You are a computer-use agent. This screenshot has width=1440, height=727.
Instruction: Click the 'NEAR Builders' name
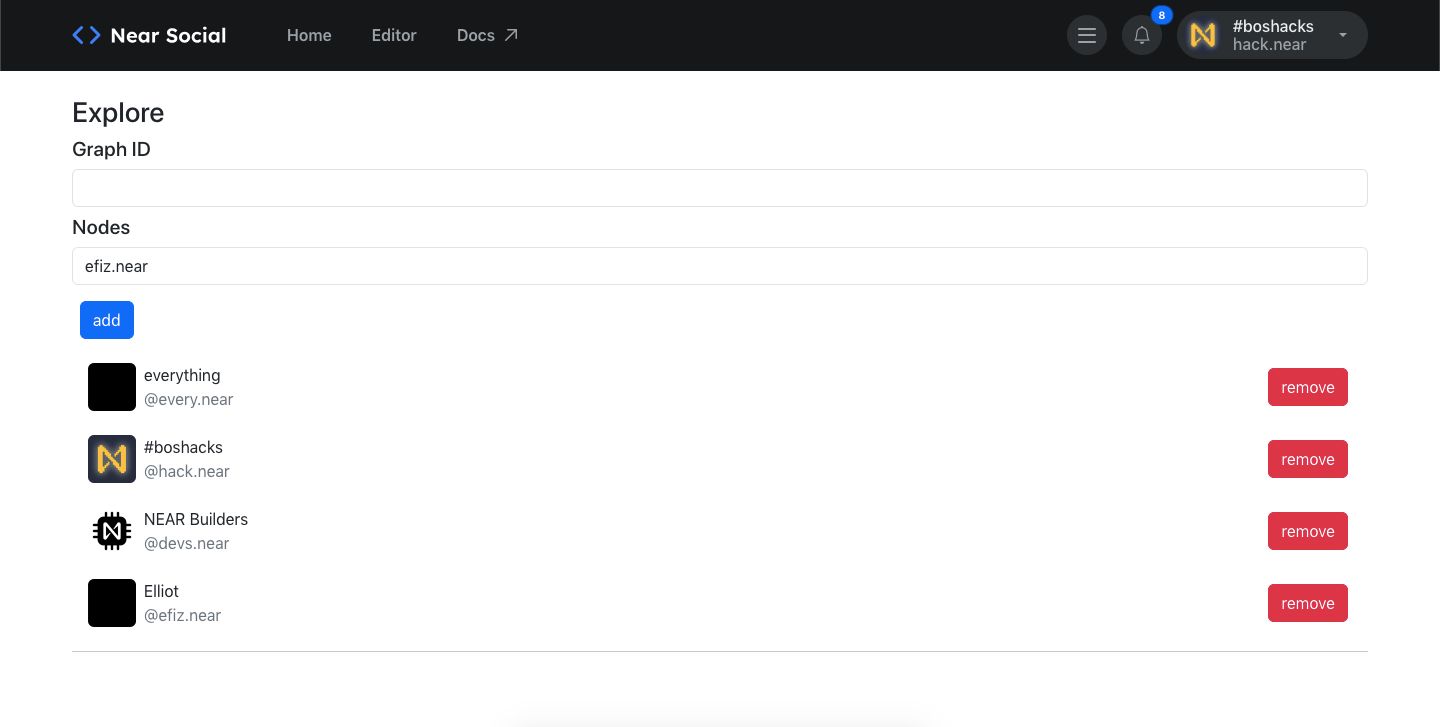pyautogui.click(x=196, y=519)
